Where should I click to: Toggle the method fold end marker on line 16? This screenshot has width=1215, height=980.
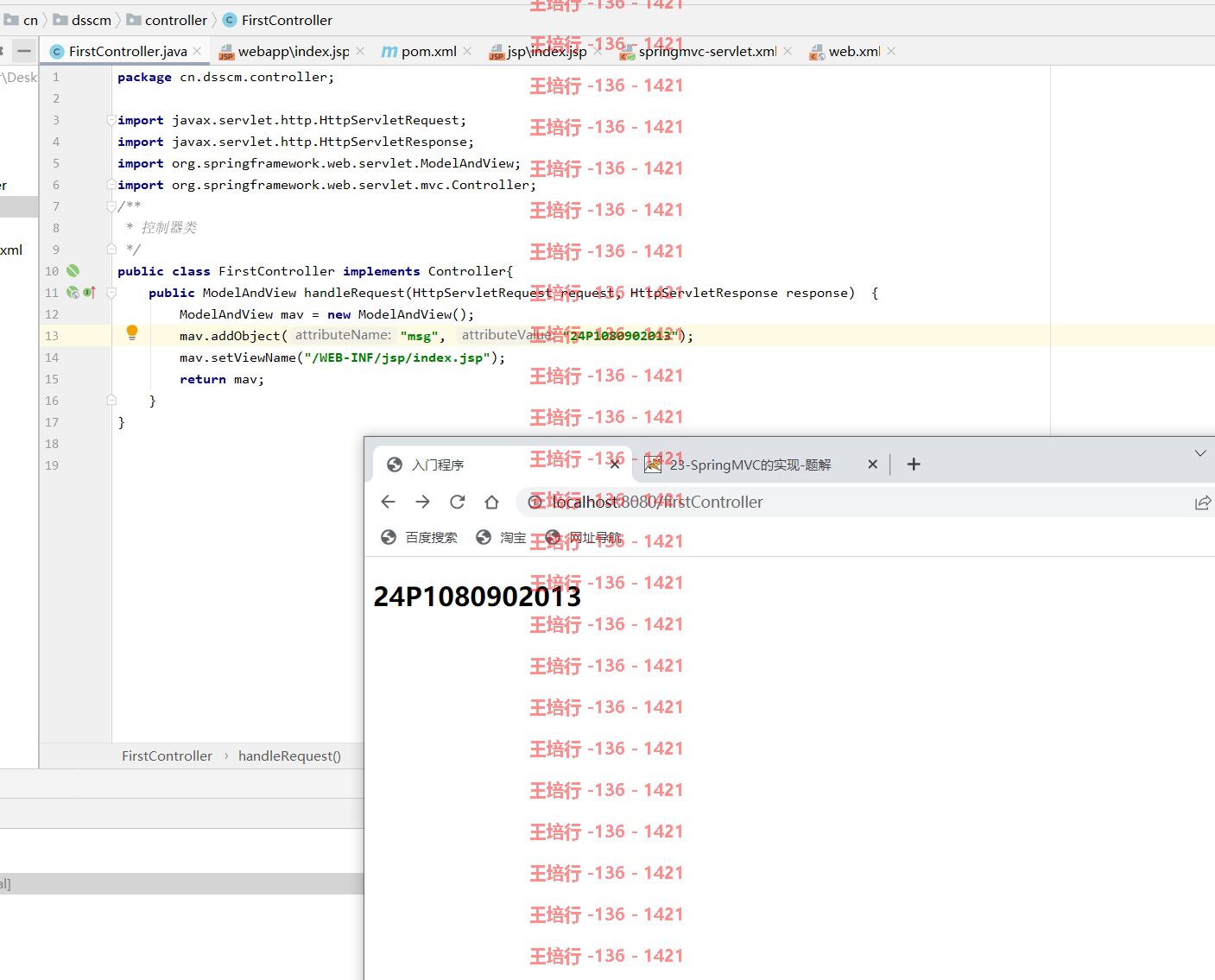[x=111, y=401]
